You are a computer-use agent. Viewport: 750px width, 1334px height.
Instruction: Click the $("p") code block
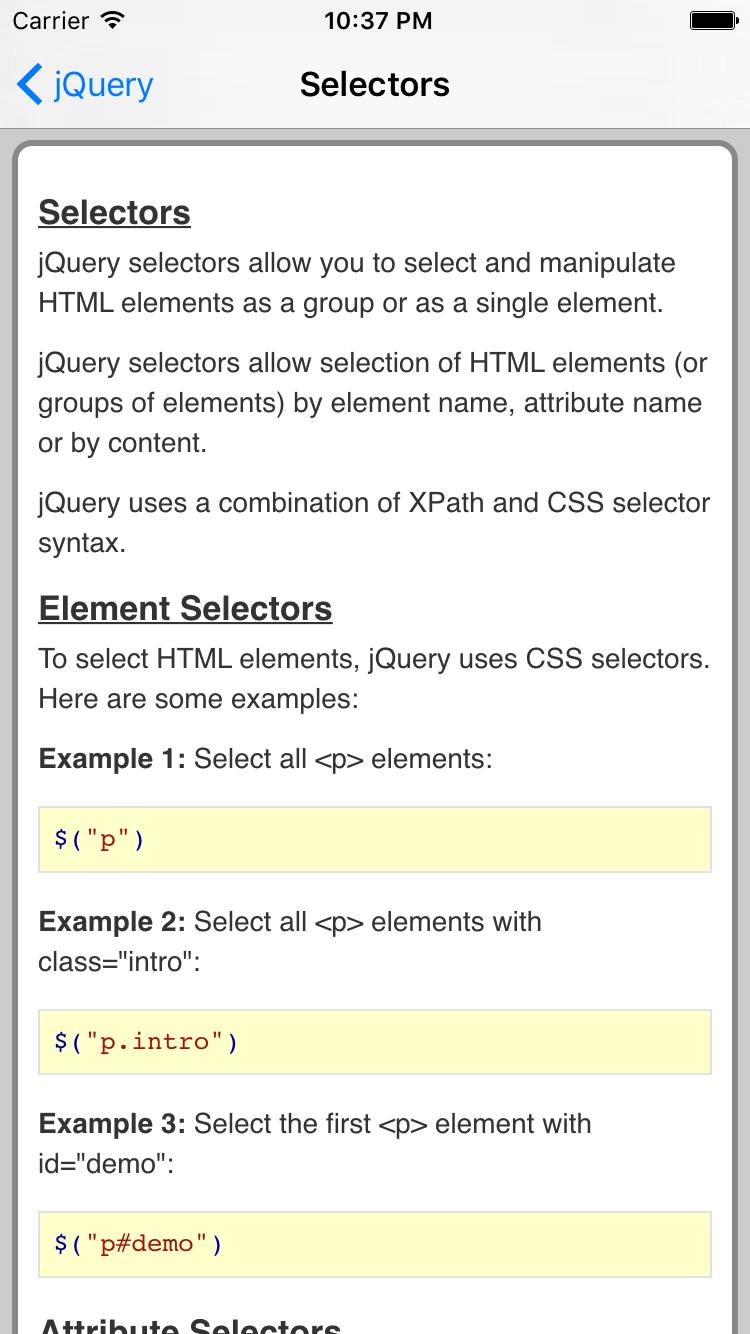point(374,838)
